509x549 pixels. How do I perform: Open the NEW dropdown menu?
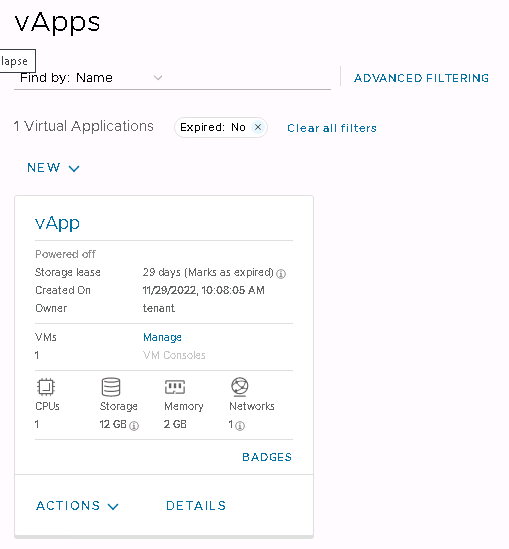click(x=53, y=168)
